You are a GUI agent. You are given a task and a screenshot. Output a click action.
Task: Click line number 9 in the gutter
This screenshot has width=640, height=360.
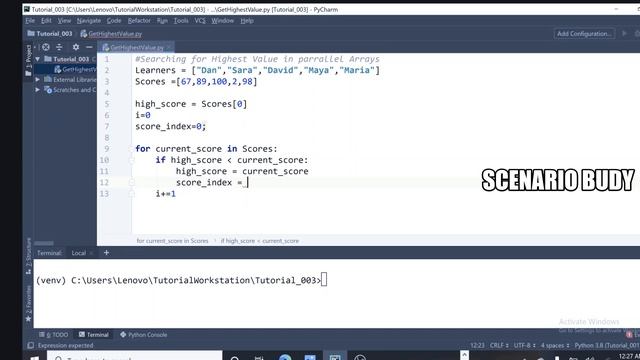(107, 149)
